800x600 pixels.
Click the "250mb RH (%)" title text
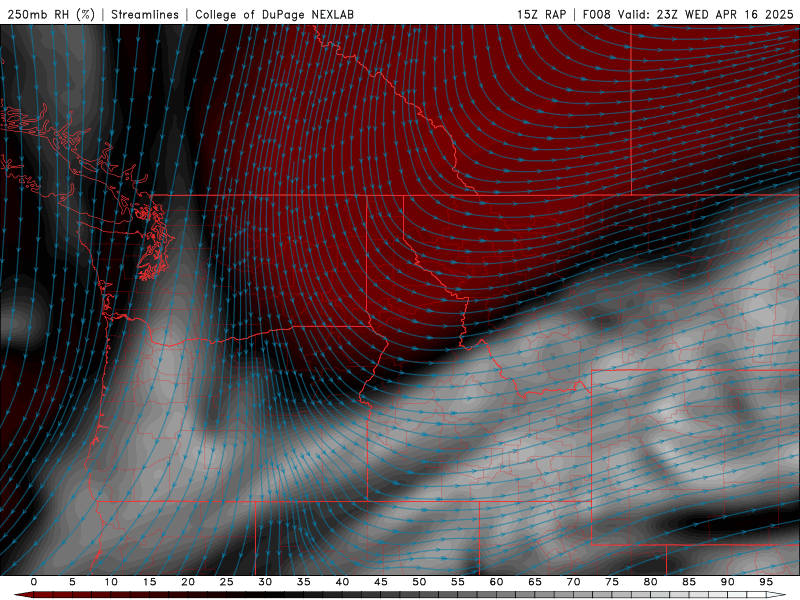[x=51, y=14]
